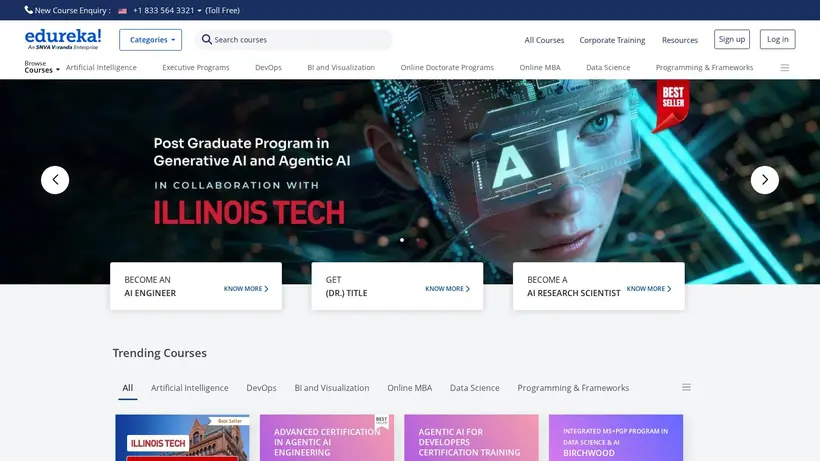Switch to Online MBA trending tab

pyautogui.click(x=409, y=388)
